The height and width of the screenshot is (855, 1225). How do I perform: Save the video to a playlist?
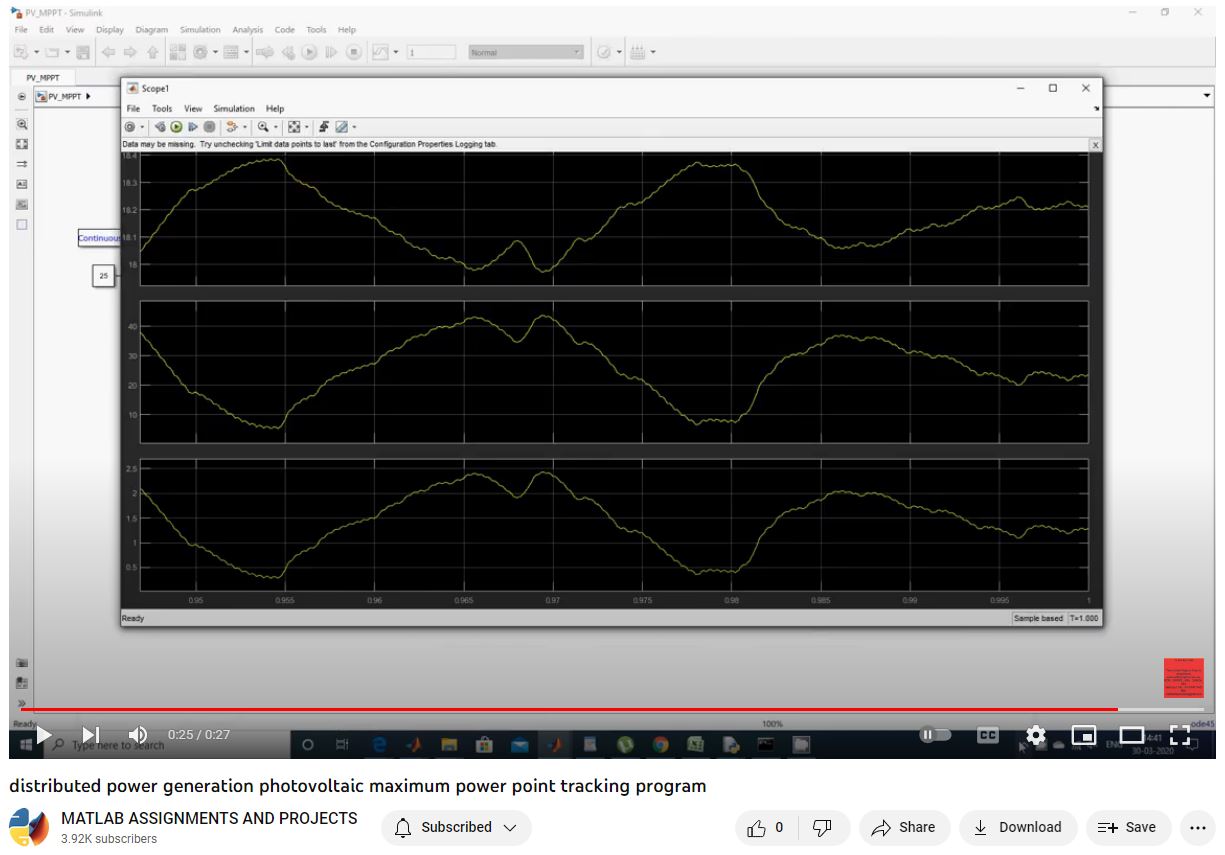[1127, 827]
